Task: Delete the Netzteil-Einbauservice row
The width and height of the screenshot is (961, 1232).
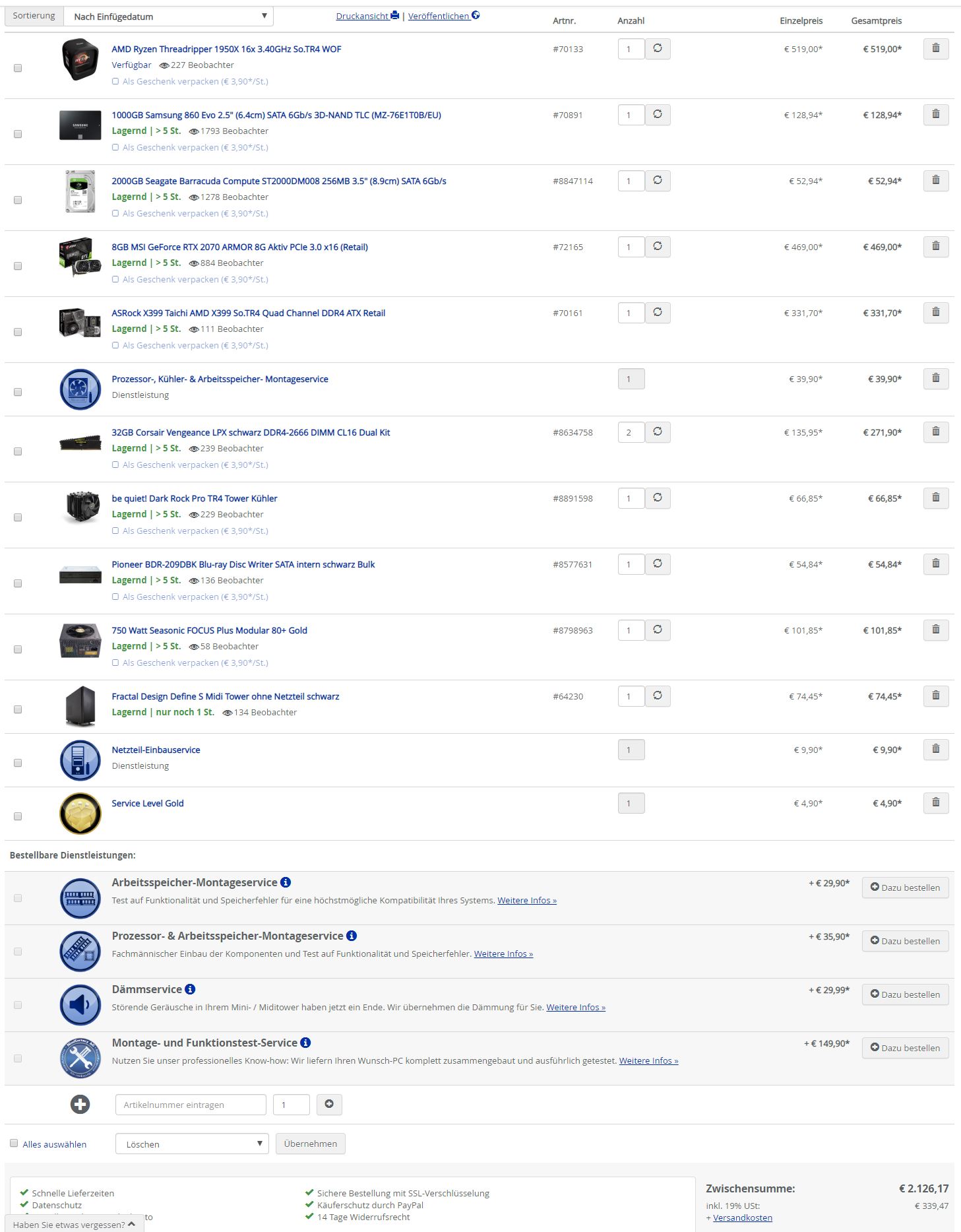Action: click(935, 750)
